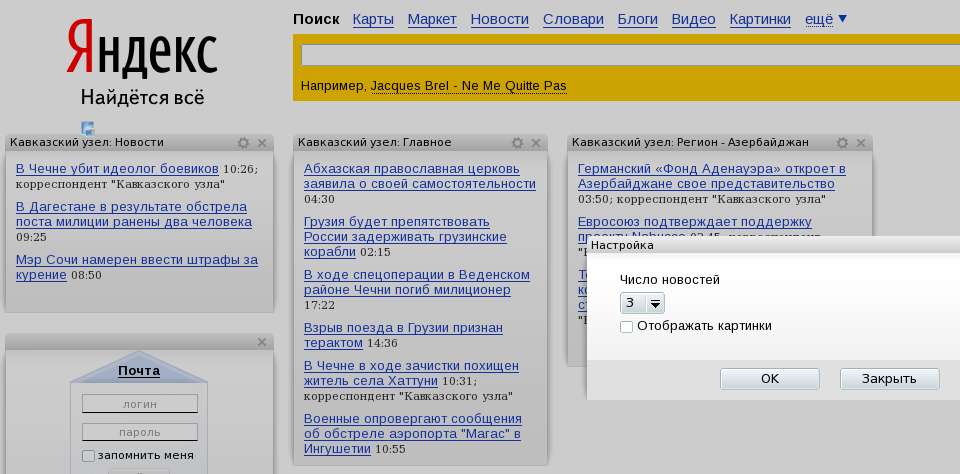
Task: Close the Кавказский узел: Главное widget
Action: [x=536, y=143]
